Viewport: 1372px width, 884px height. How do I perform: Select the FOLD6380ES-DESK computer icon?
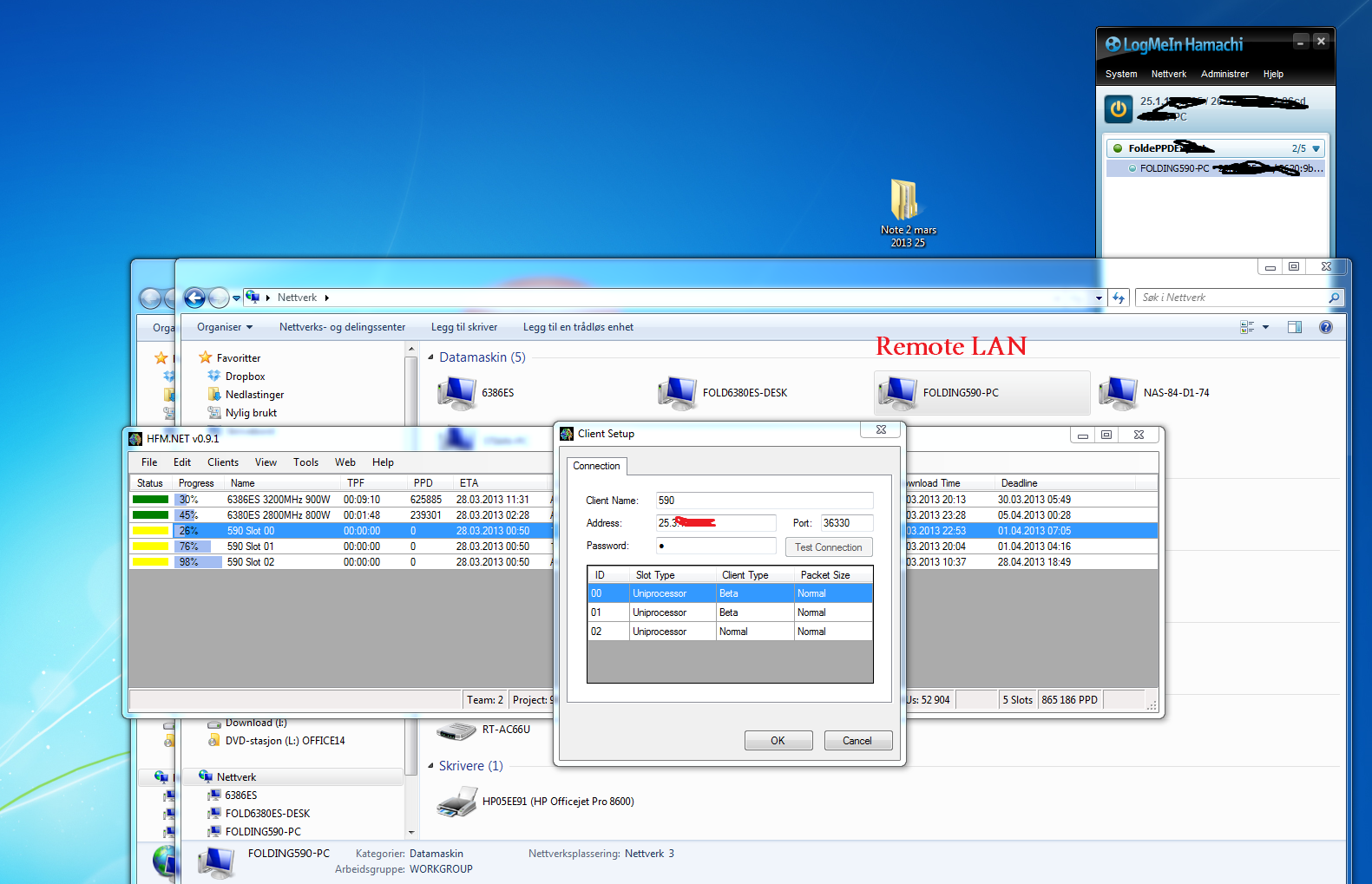(x=722, y=393)
